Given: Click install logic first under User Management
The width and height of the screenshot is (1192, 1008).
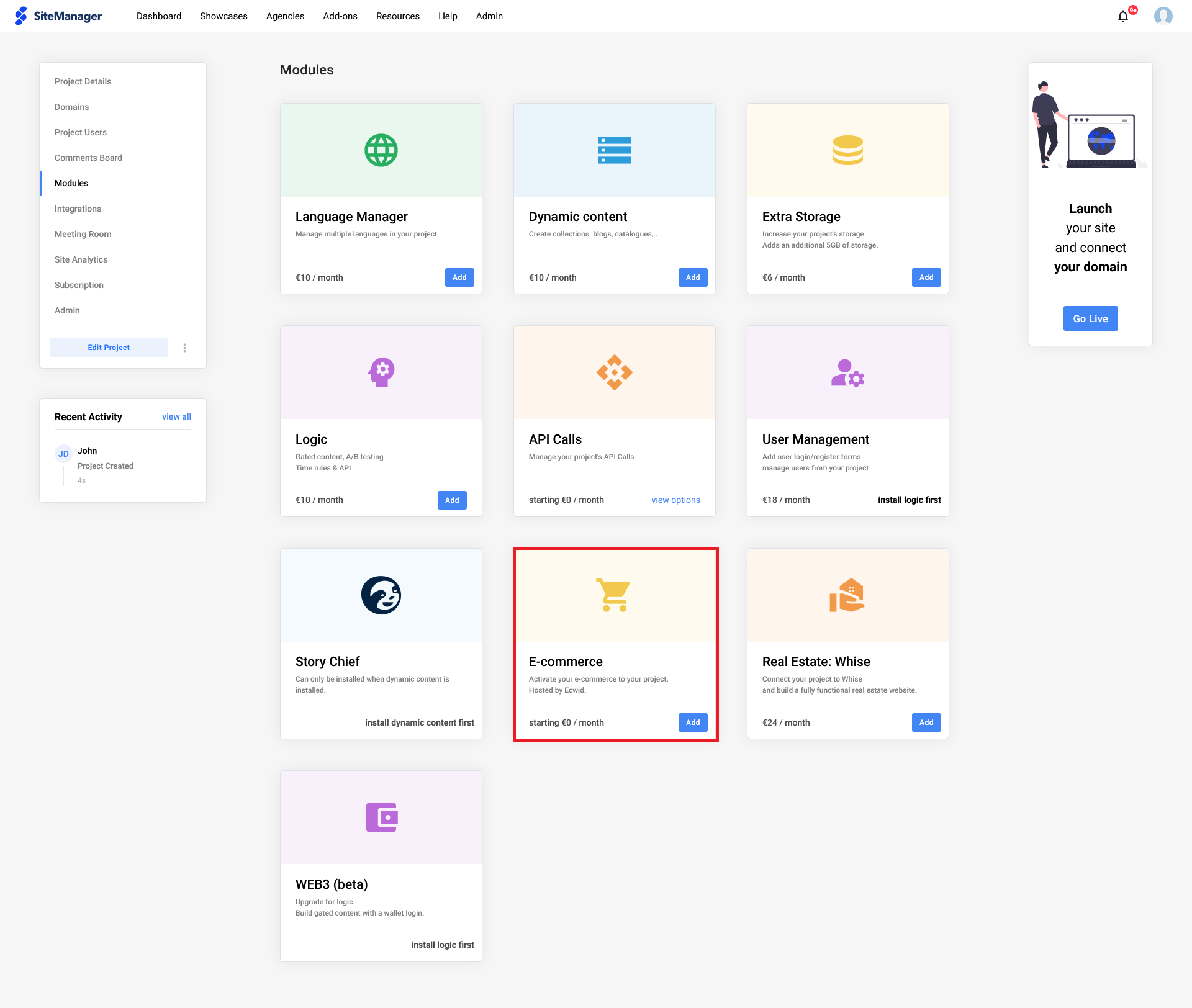Looking at the screenshot, I should pos(909,500).
